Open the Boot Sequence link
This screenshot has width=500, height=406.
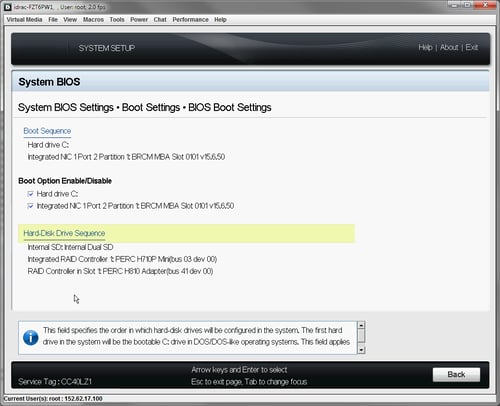(47, 131)
